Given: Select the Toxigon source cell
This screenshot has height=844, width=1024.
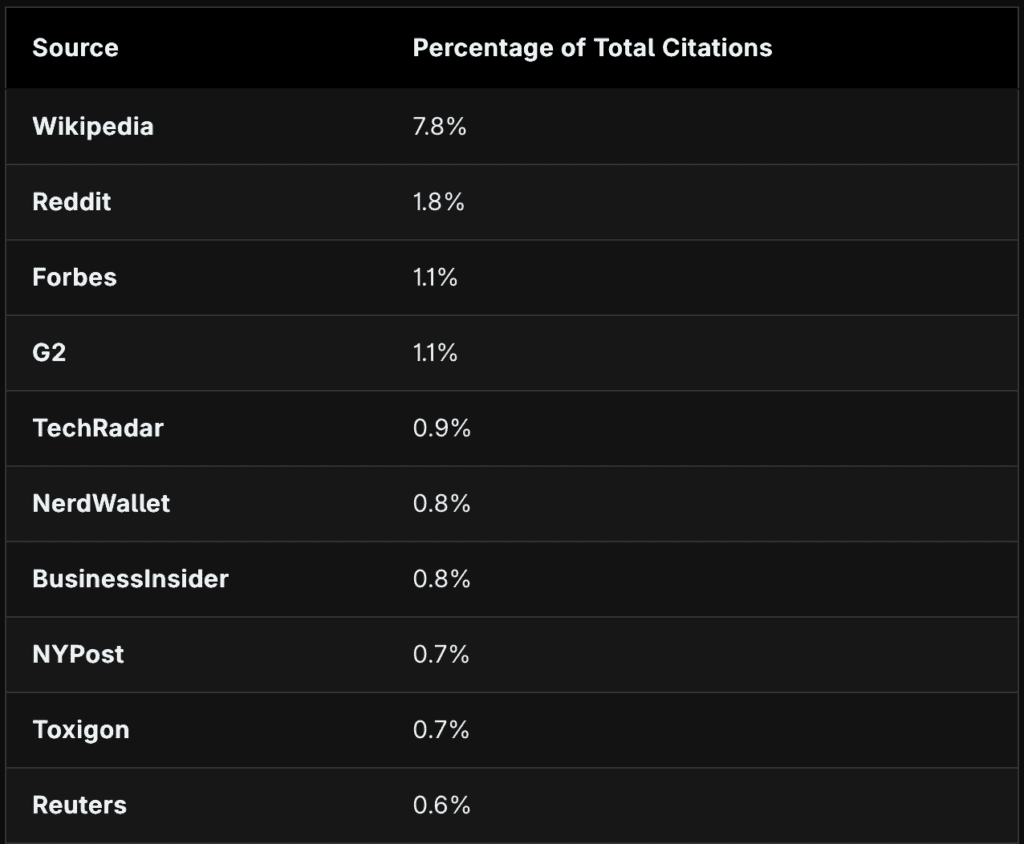Looking at the screenshot, I should click(81, 730).
